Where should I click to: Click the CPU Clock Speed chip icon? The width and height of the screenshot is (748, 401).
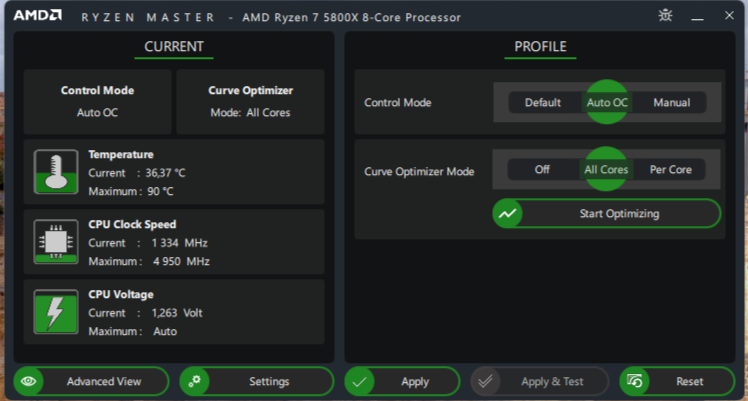tap(56, 242)
